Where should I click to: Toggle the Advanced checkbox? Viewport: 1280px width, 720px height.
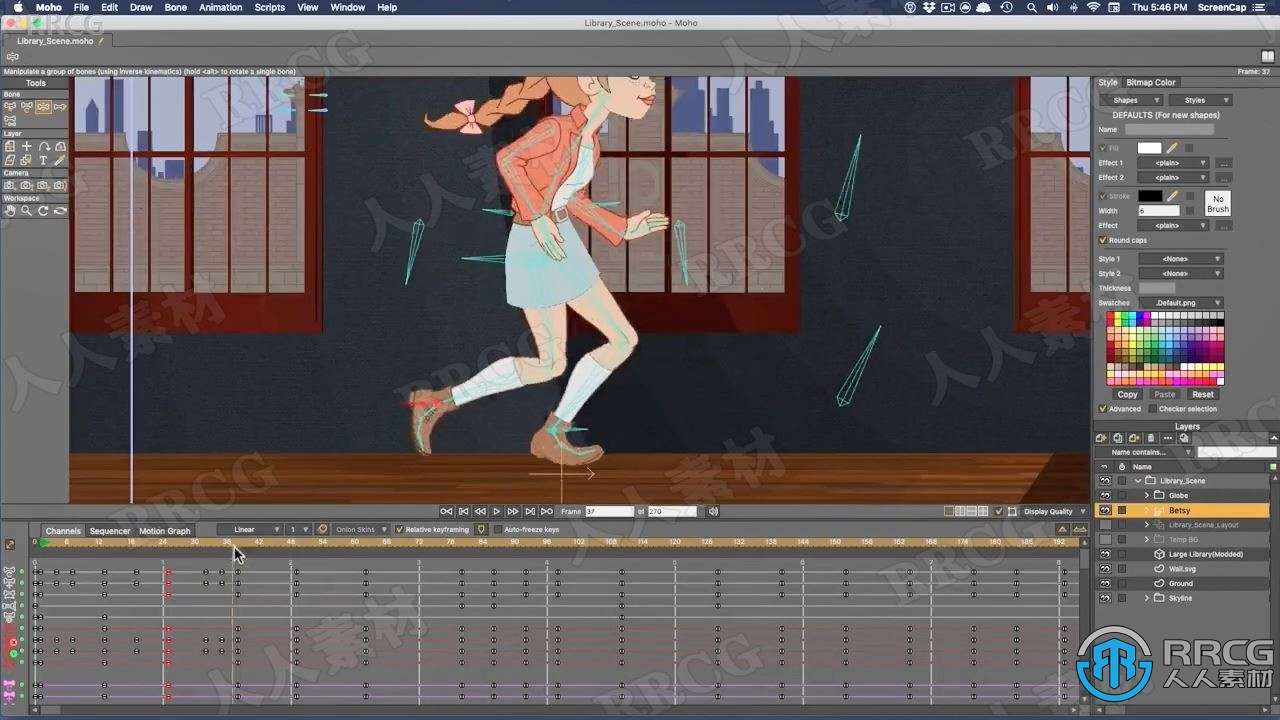click(1103, 408)
